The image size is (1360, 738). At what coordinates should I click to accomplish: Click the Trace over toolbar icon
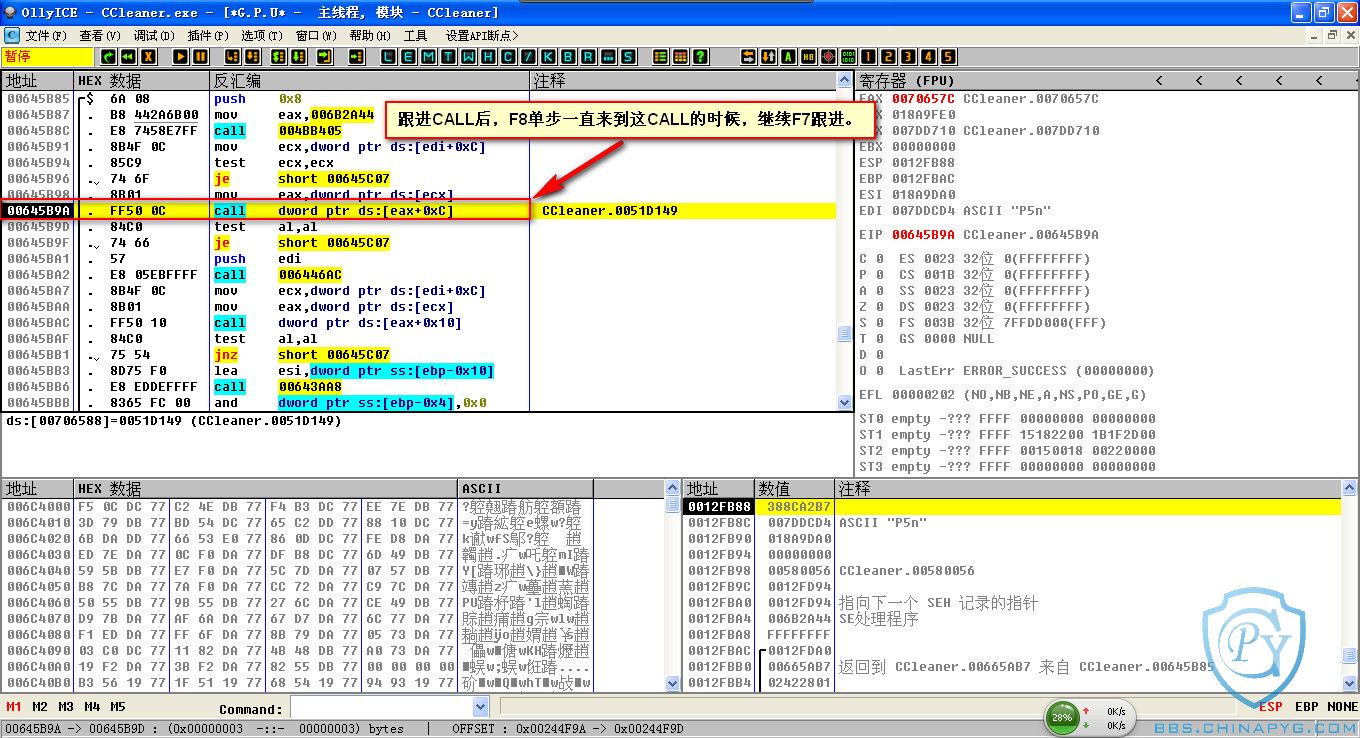click(x=298, y=57)
